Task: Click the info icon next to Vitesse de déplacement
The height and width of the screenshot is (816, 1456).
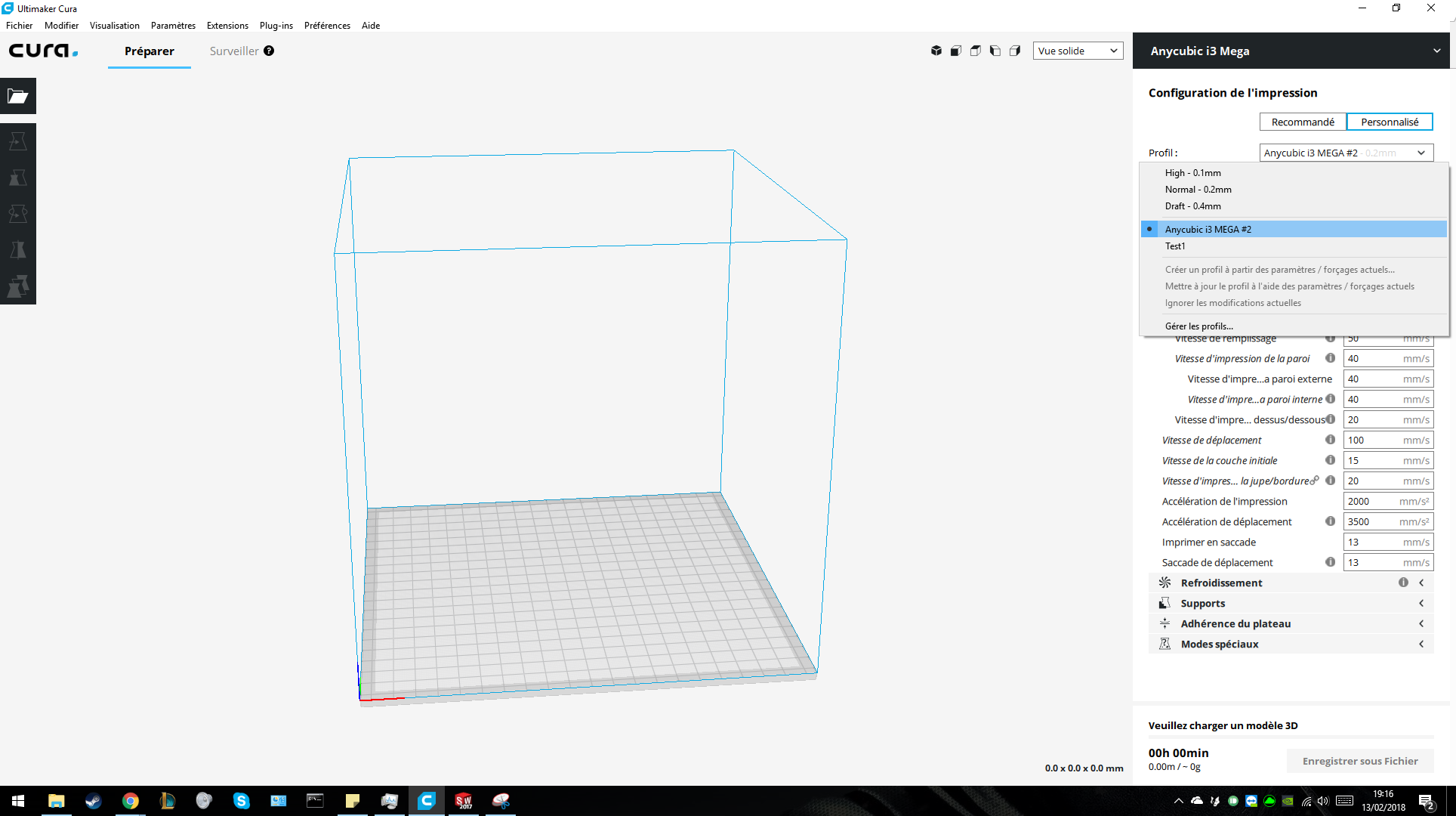Action: pyautogui.click(x=1330, y=440)
